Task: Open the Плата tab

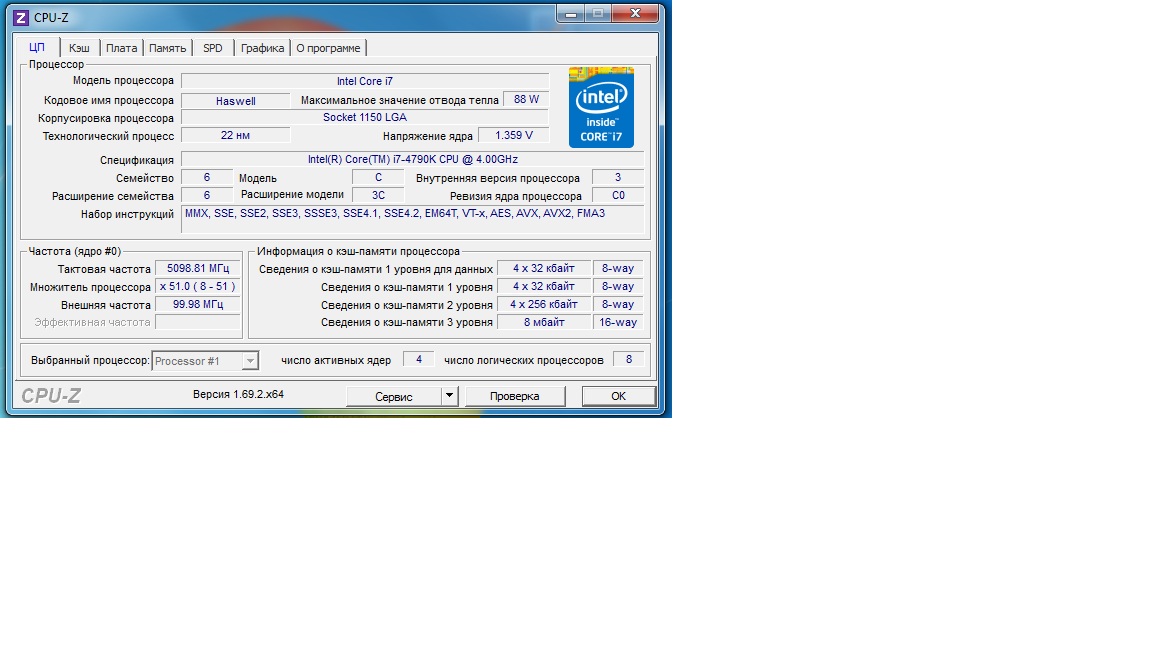Action: click(x=121, y=48)
